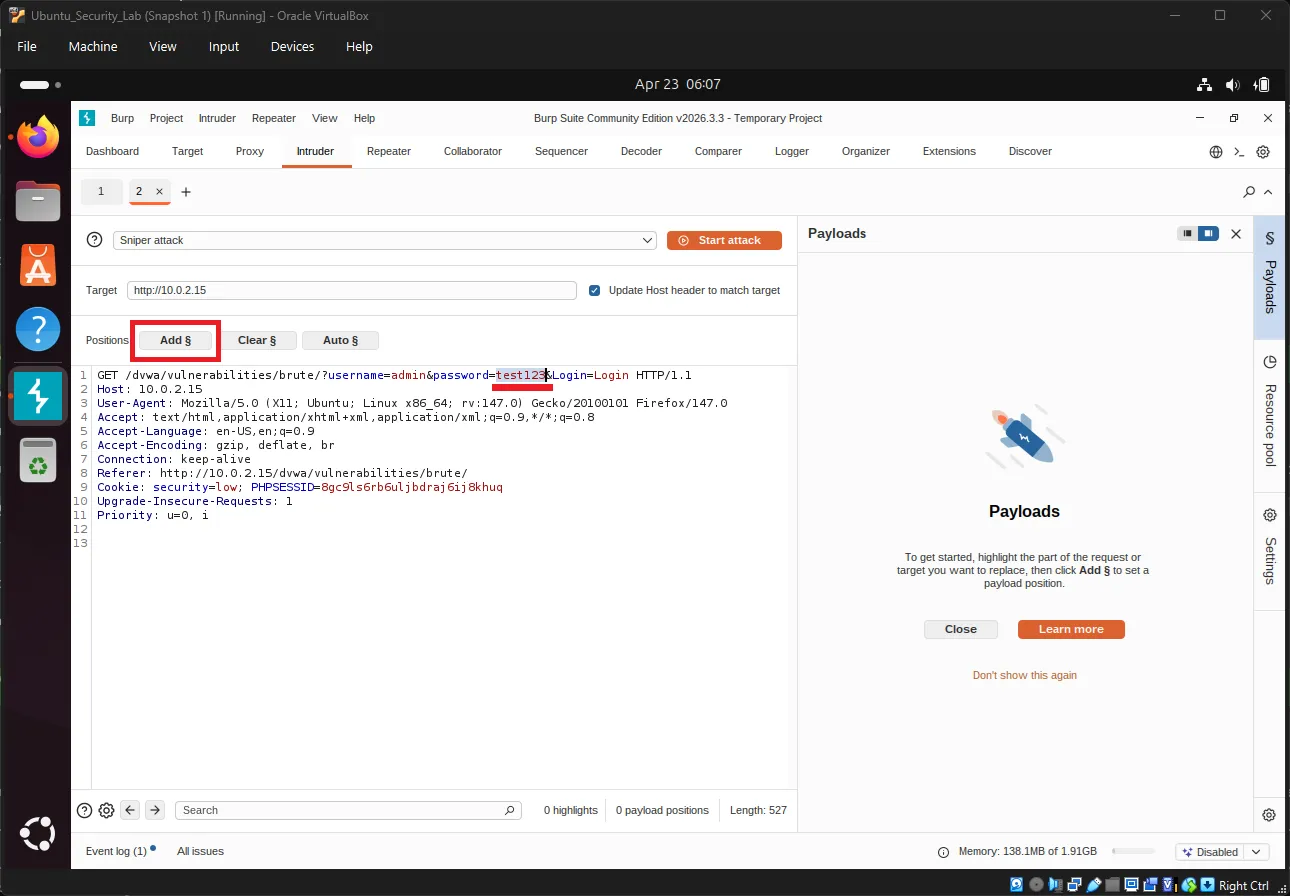Enable Update Host header to match target
This screenshot has height=896, width=1290.
click(595, 290)
